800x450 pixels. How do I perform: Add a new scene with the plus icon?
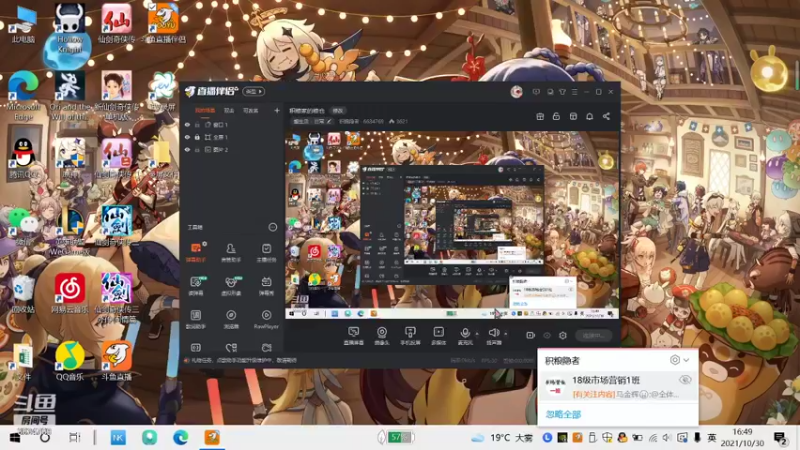(x=277, y=110)
